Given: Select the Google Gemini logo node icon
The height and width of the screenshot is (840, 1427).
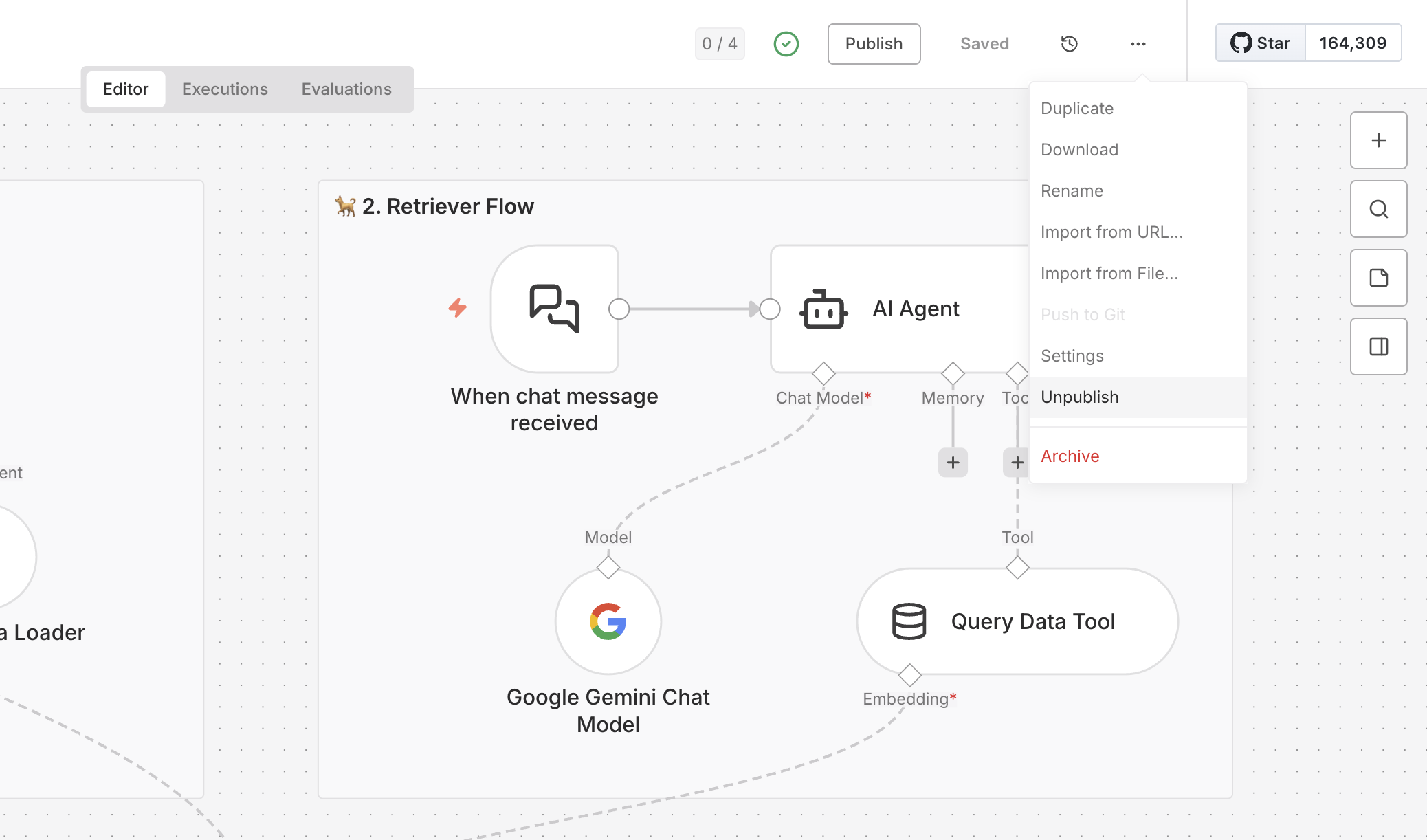Looking at the screenshot, I should click(608, 621).
